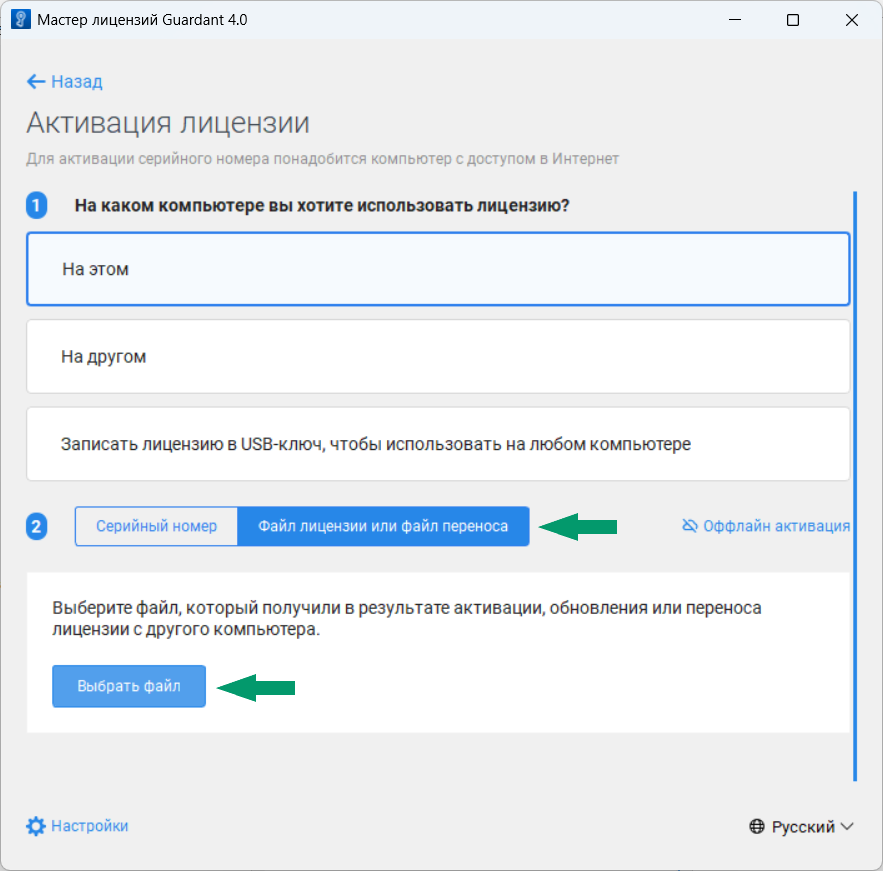Go back using the Назад arrow icon
The width and height of the screenshot is (883, 871).
point(36,82)
